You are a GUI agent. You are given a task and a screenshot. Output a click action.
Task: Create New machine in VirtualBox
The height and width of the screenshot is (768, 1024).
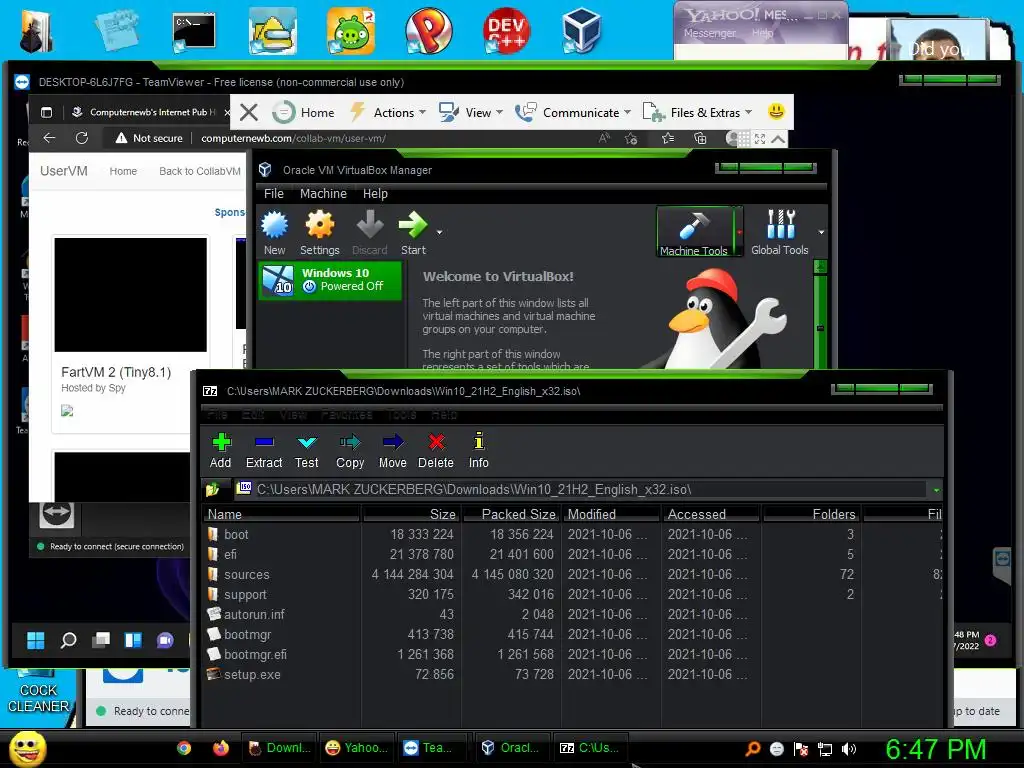(x=274, y=232)
